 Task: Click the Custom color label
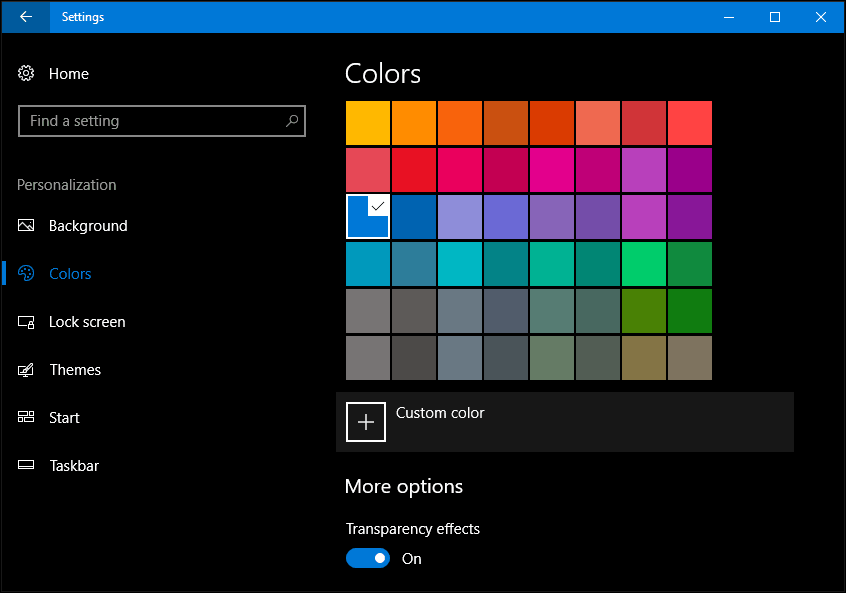point(440,413)
